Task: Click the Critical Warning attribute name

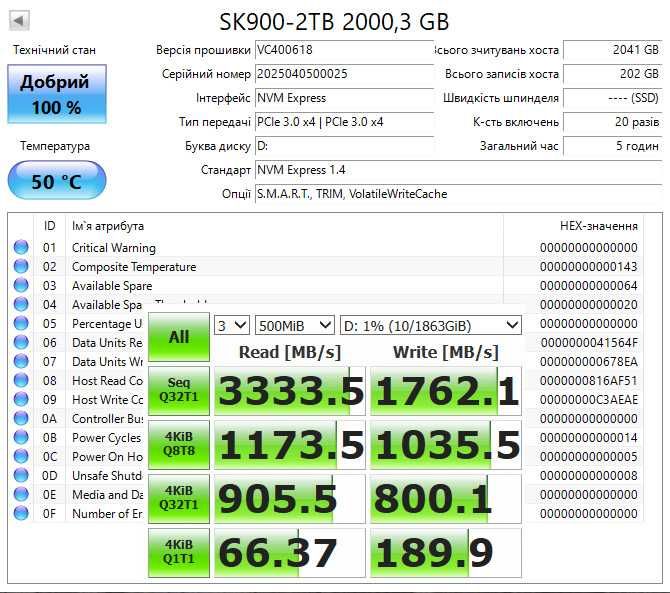Action: 114,248
